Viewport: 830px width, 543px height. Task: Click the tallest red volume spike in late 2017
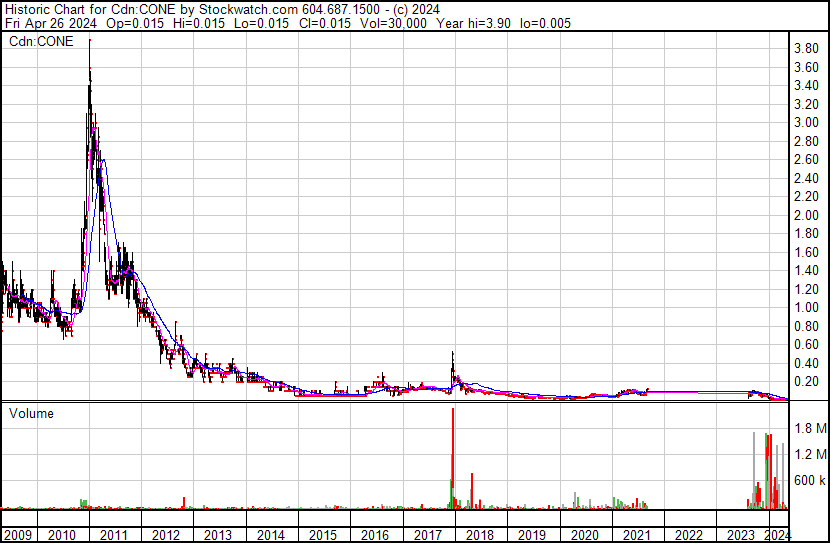[x=453, y=450]
